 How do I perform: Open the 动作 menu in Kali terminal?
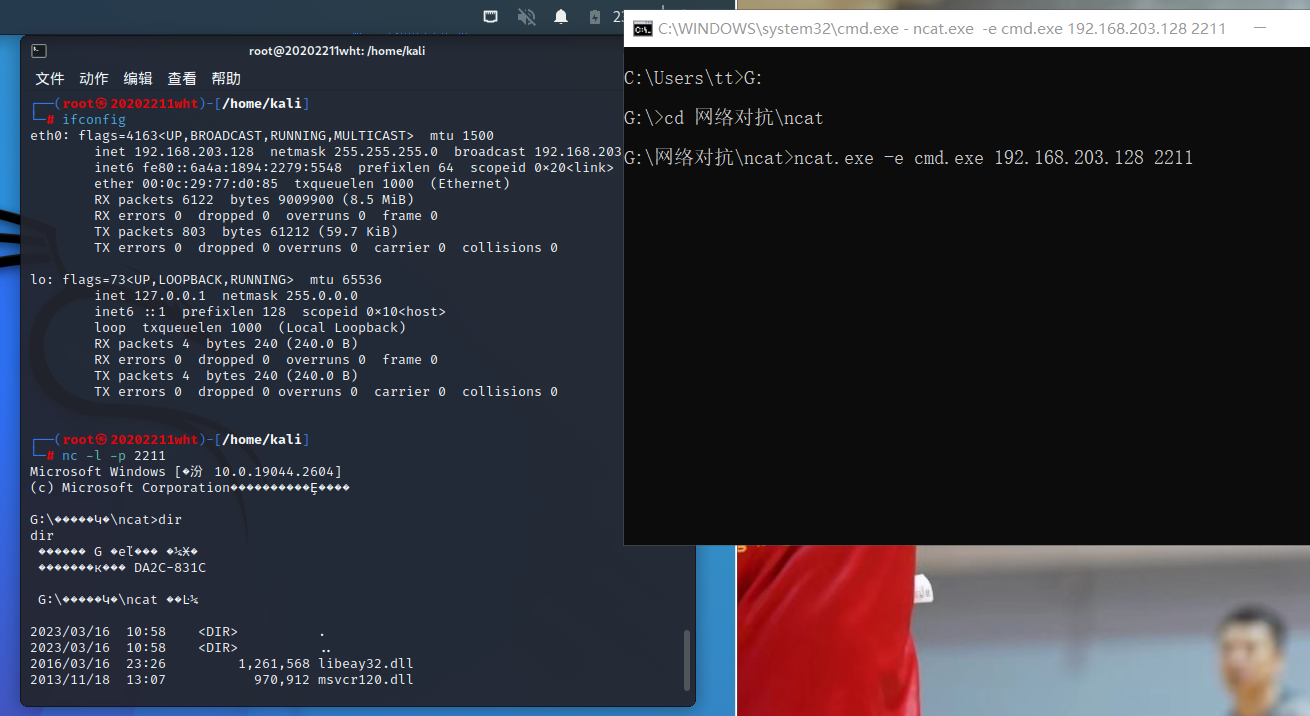[94, 79]
